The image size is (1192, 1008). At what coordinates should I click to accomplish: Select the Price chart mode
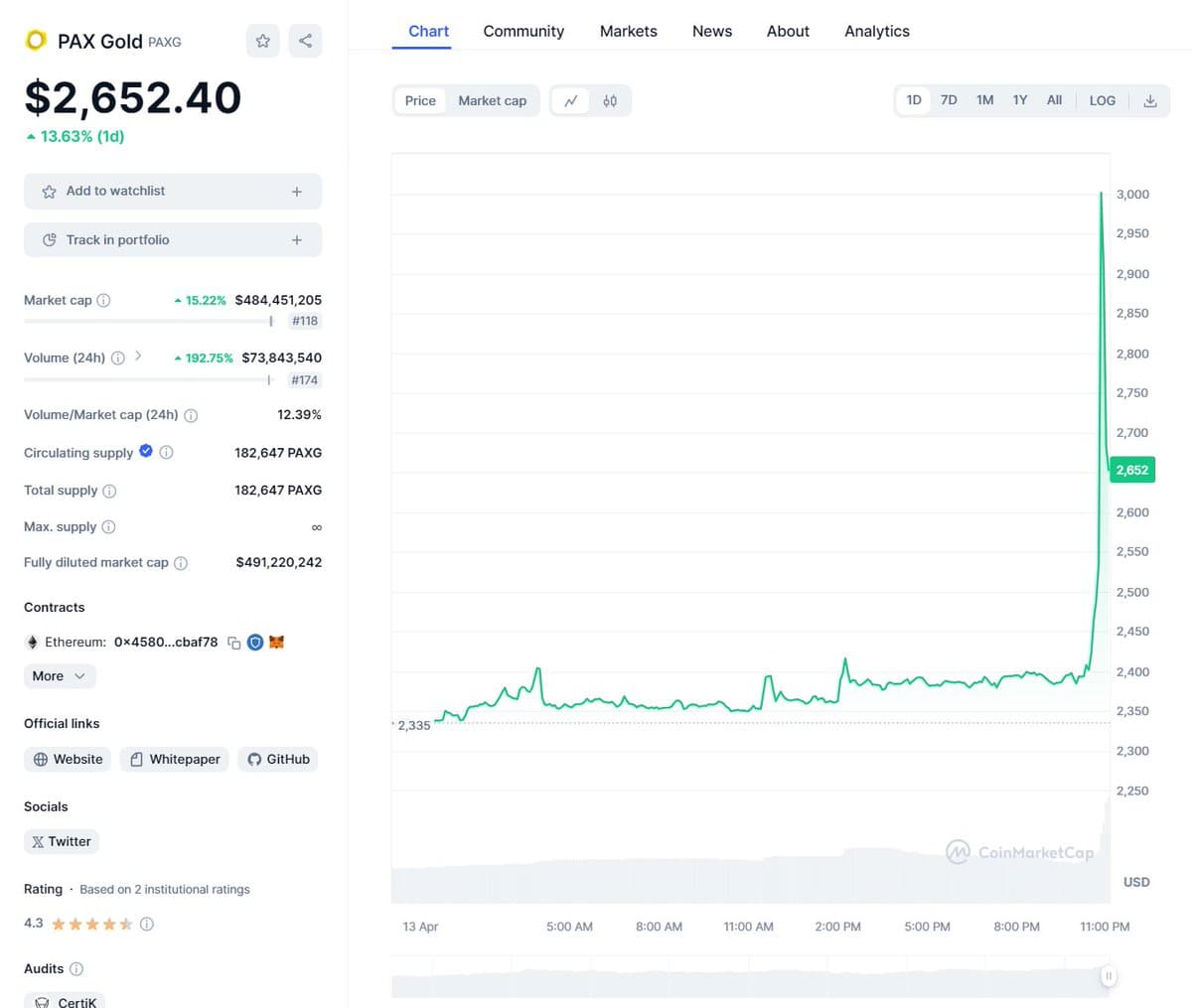[x=420, y=100]
